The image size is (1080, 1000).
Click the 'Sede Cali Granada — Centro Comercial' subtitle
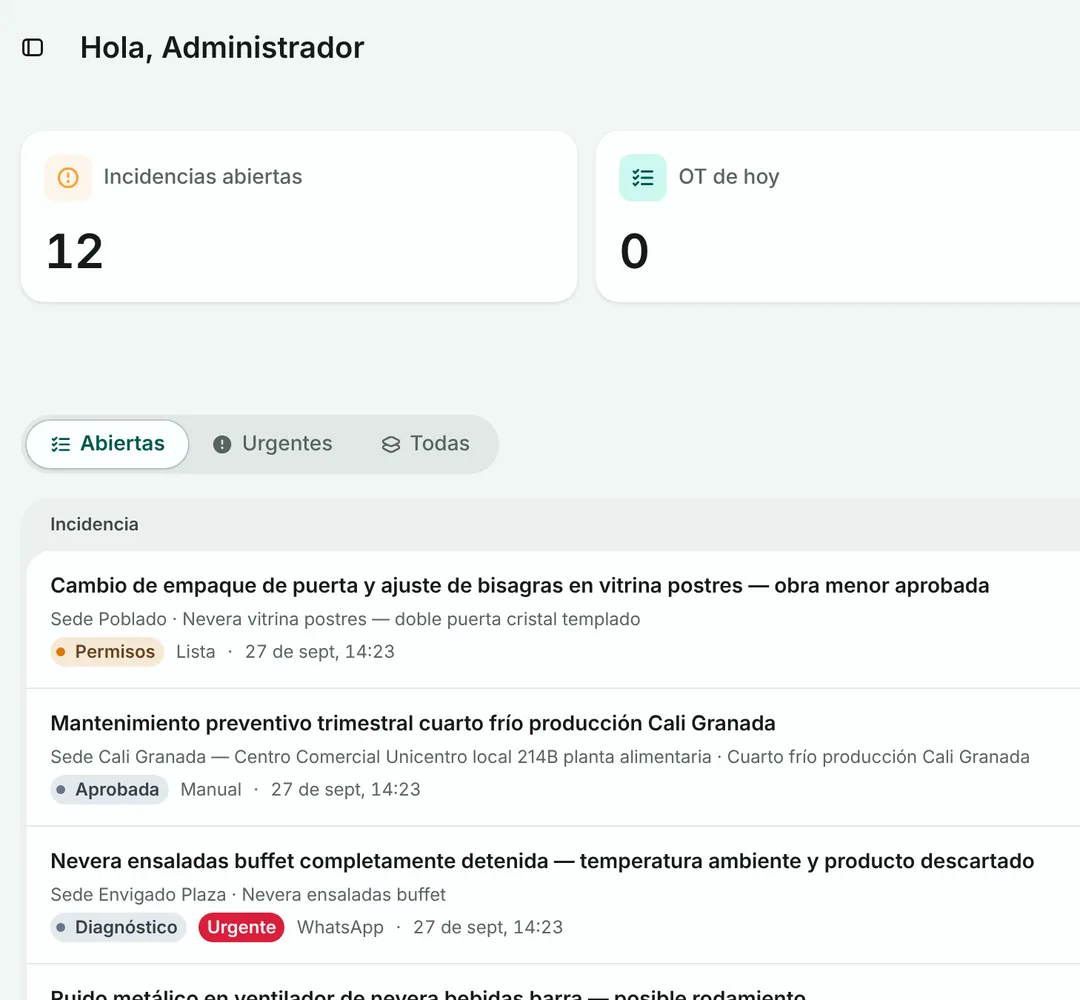(540, 757)
